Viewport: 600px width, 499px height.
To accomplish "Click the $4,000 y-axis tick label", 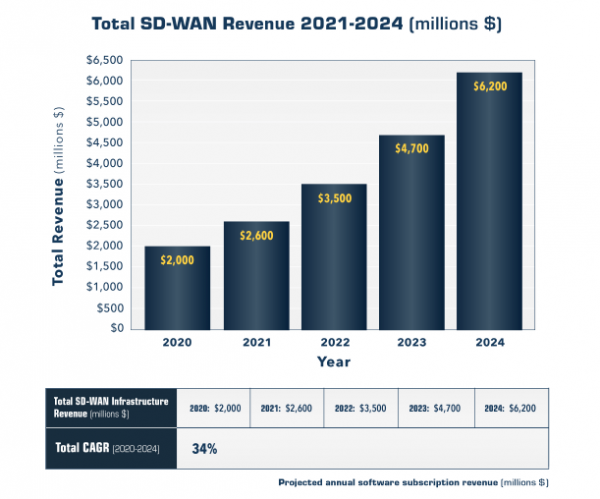I will 104,163.
